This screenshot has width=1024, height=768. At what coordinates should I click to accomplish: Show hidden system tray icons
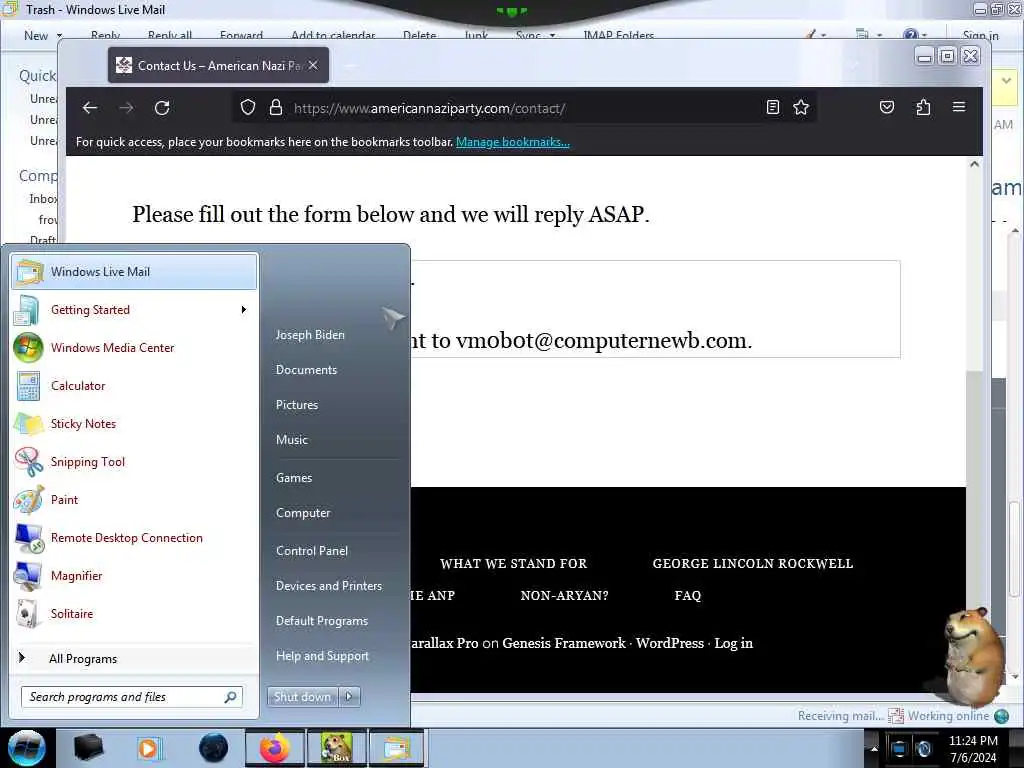point(874,749)
